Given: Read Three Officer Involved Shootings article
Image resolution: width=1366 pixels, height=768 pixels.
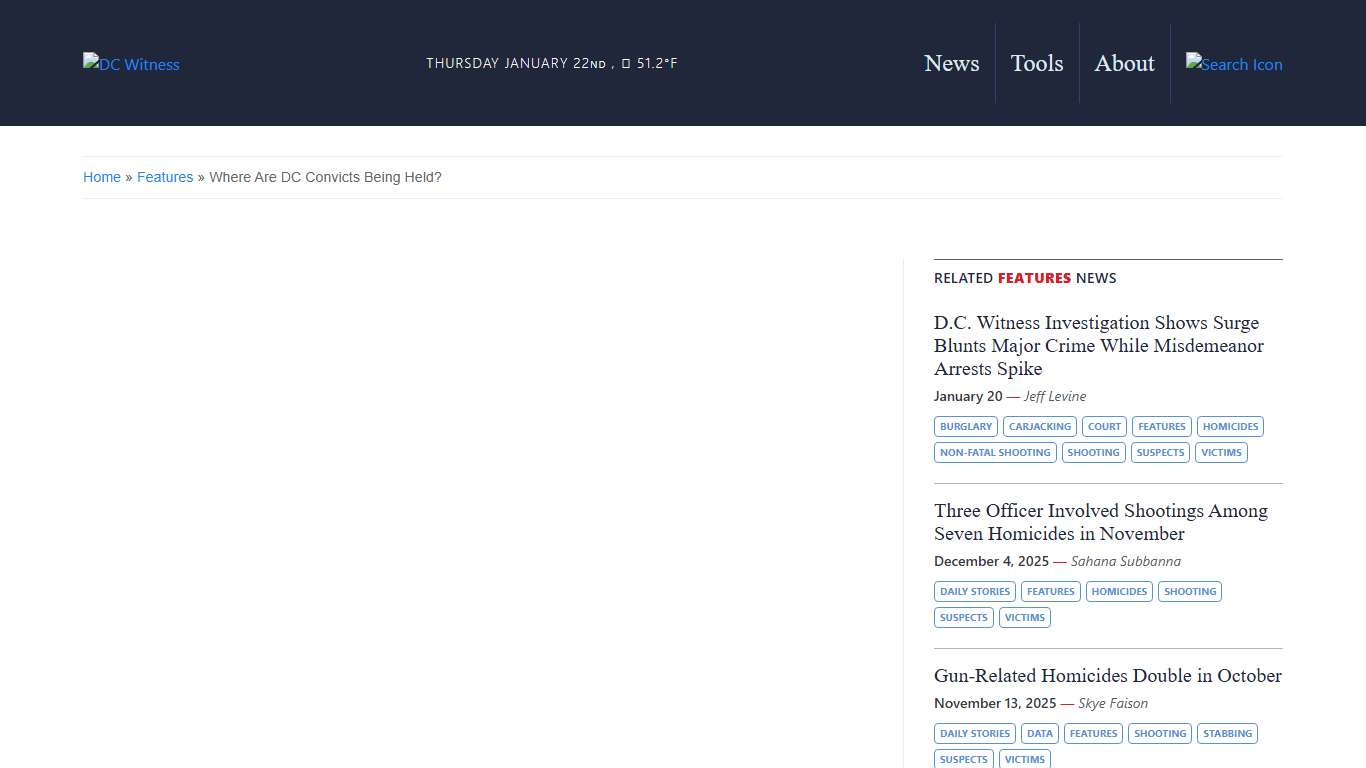Looking at the screenshot, I should tap(1100, 522).
